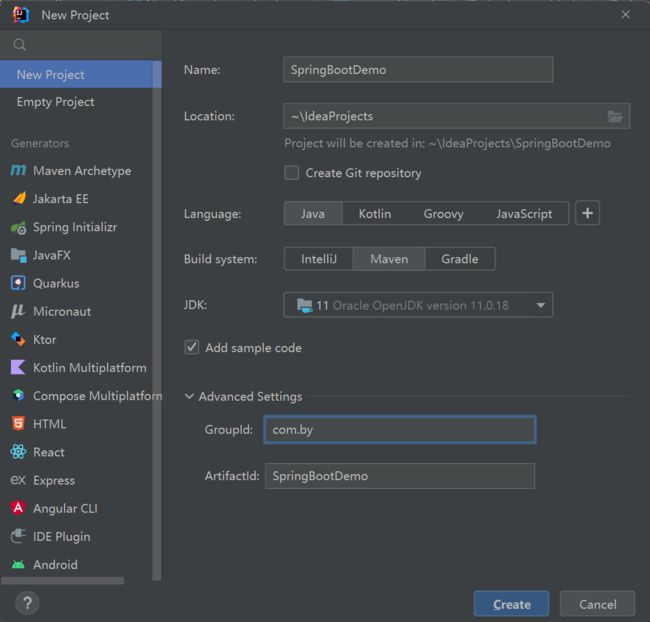Select New Project in sidebar
The width and height of the screenshot is (650, 622).
pos(76,75)
